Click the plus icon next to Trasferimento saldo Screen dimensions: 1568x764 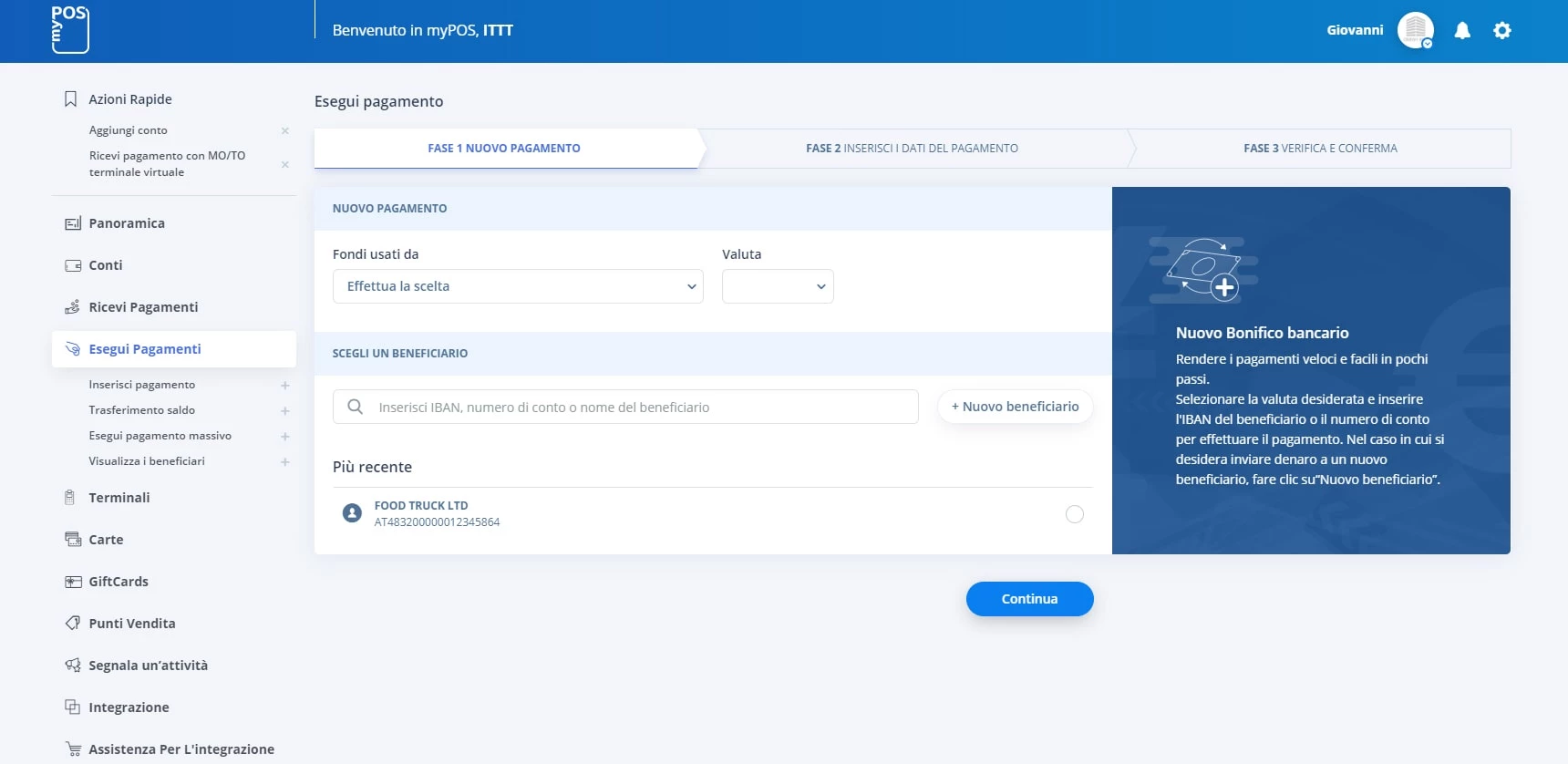[x=285, y=411]
